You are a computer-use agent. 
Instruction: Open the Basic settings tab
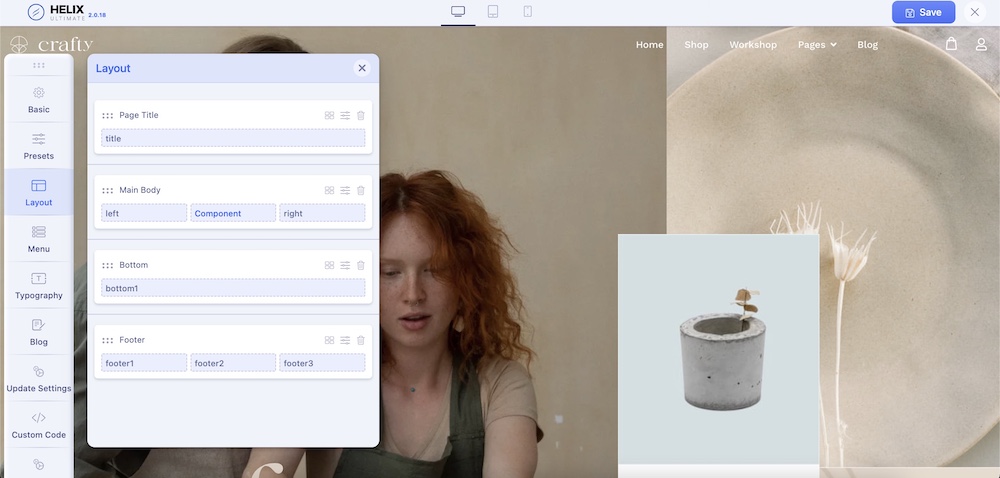[x=38, y=99]
